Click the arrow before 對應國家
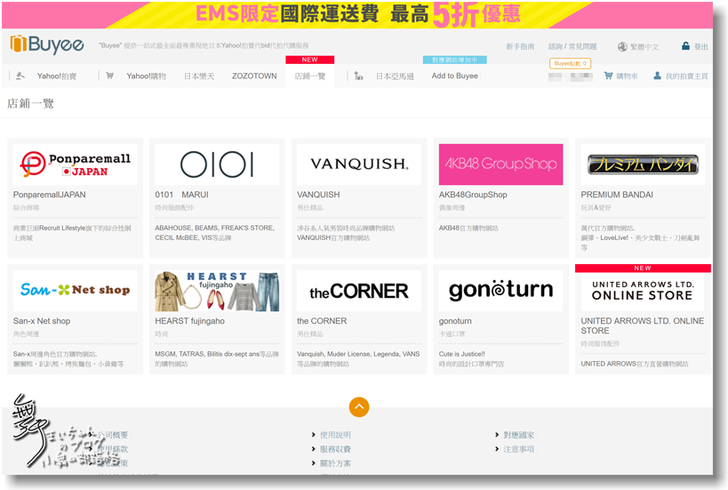Viewport: 728px width, 490px height. pos(497,435)
